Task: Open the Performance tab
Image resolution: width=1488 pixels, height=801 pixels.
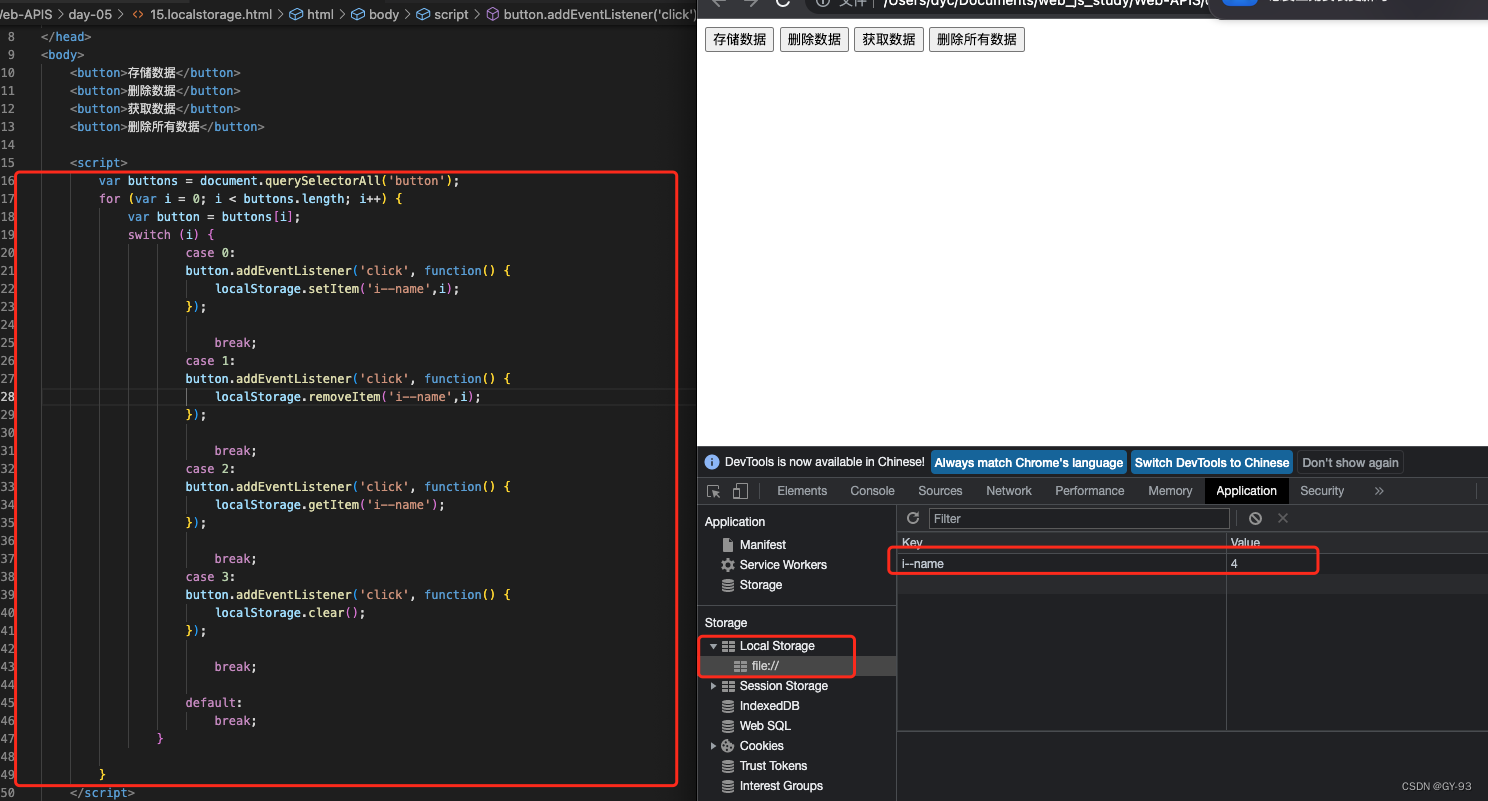Action: 1090,491
